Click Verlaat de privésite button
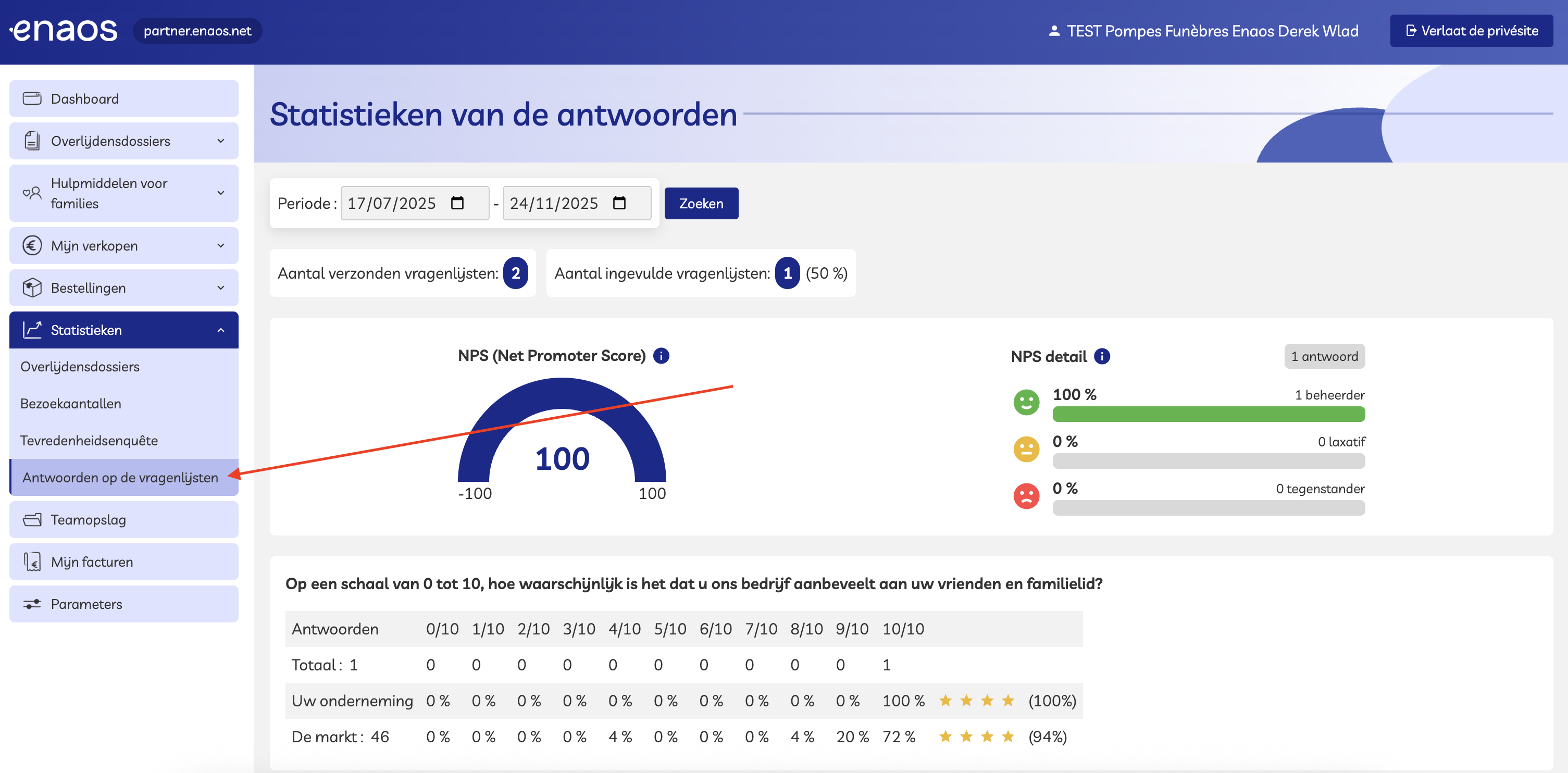1568x773 pixels. [1471, 31]
